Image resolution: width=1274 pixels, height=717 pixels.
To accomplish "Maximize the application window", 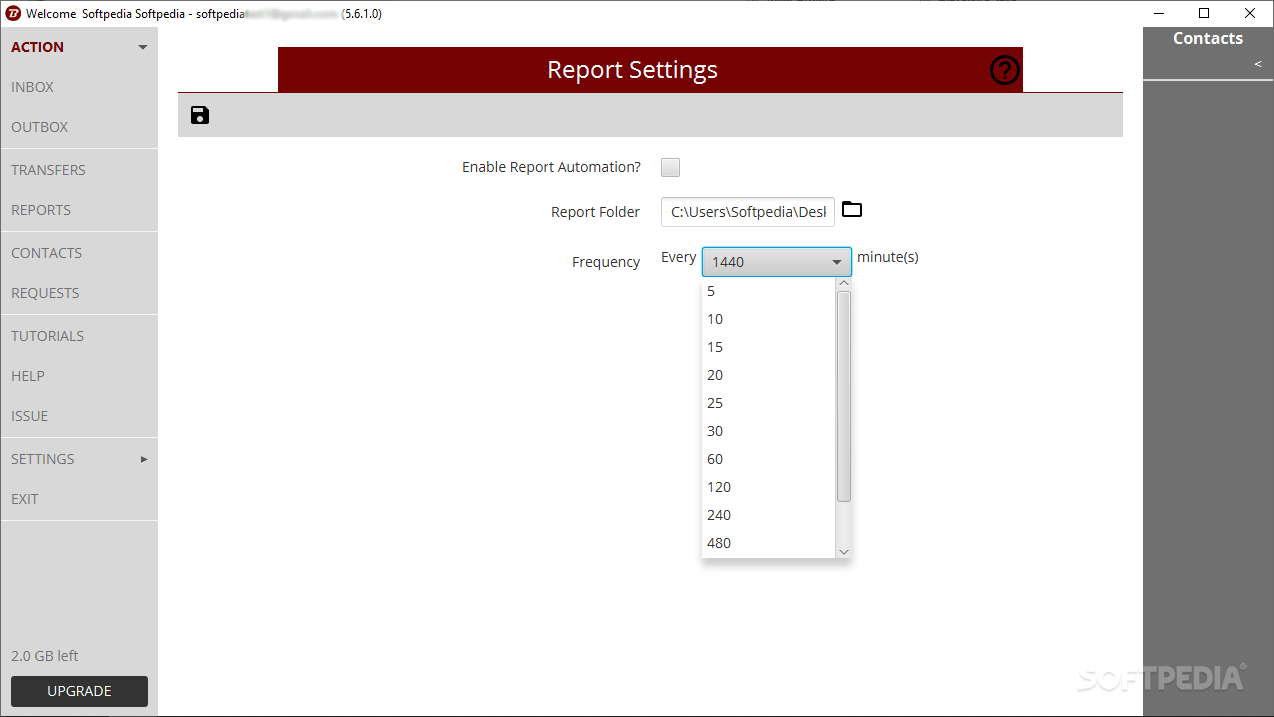I will click(1205, 14).
